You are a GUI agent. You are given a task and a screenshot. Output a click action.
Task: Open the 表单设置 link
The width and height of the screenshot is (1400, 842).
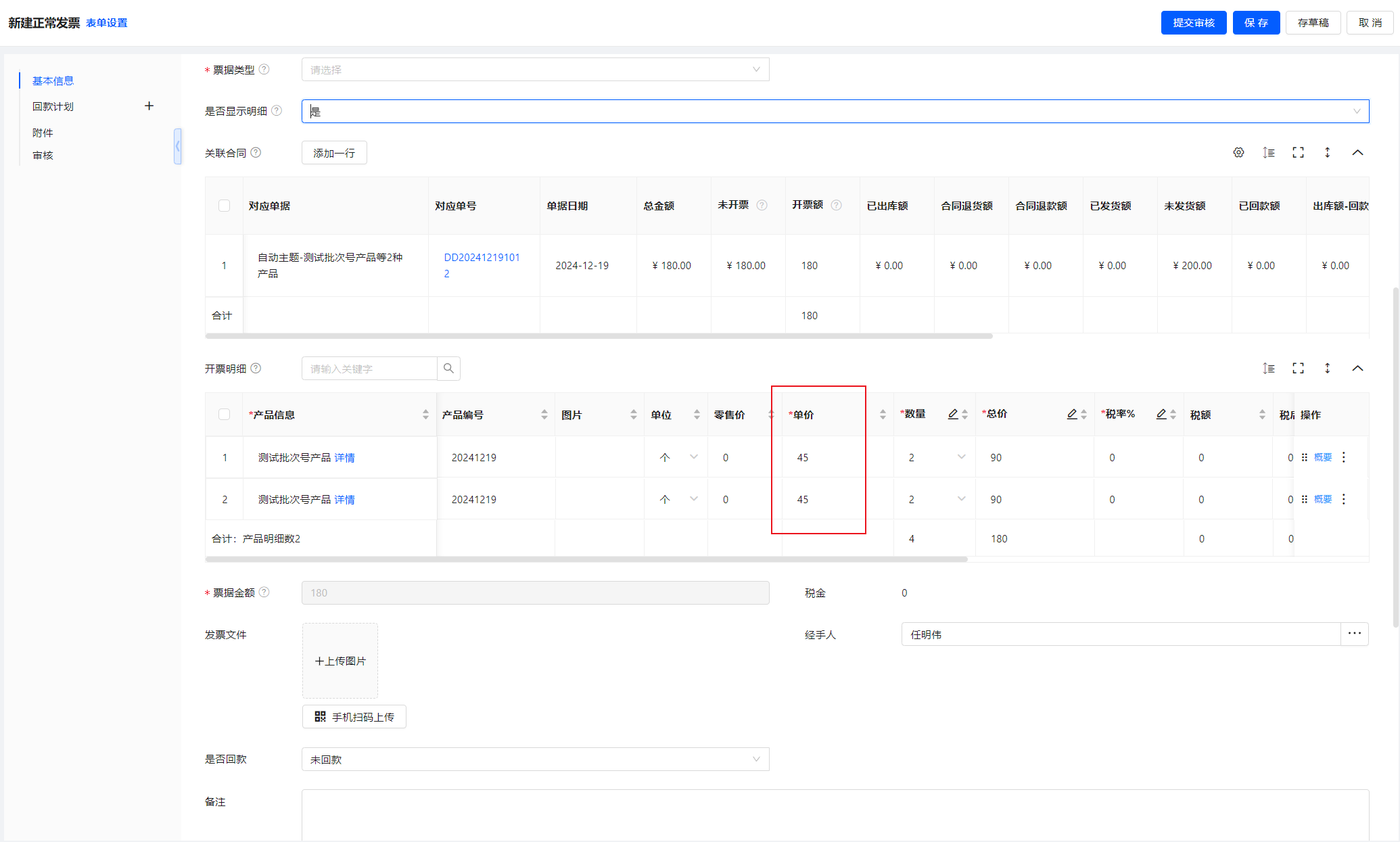click(107, 23)
